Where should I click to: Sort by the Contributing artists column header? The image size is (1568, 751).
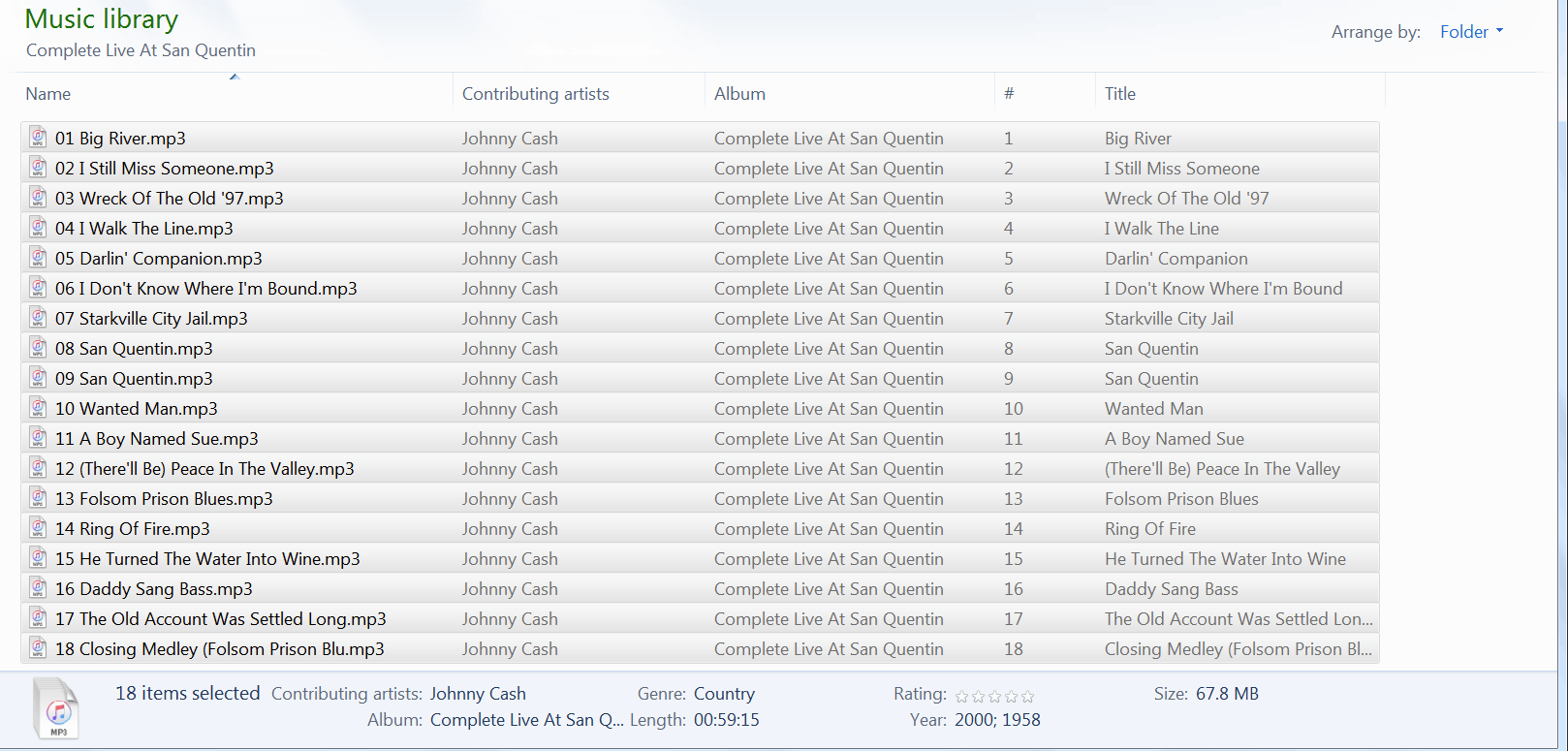(536, 94)
